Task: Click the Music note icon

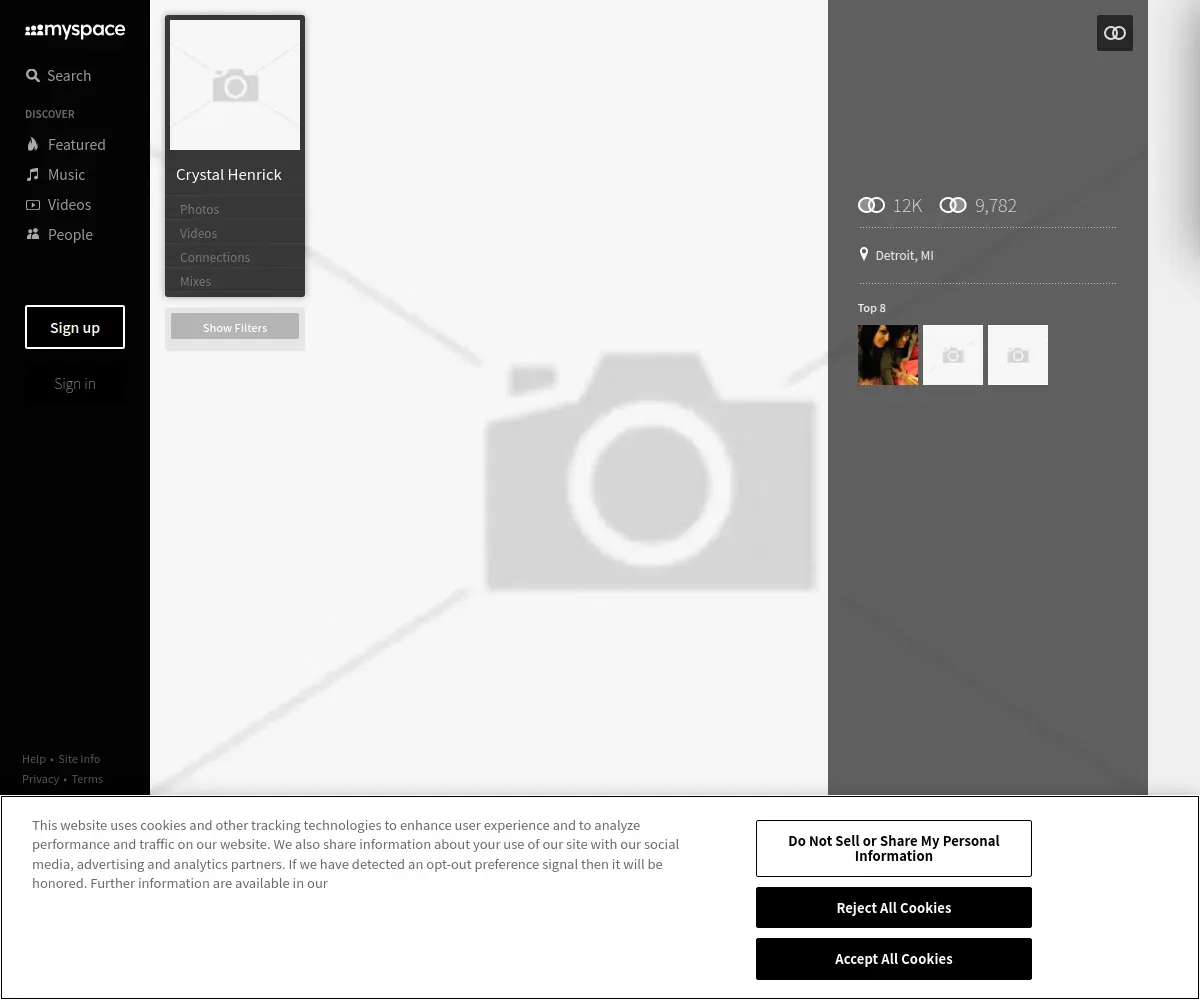Action: [x=33, y=174]
